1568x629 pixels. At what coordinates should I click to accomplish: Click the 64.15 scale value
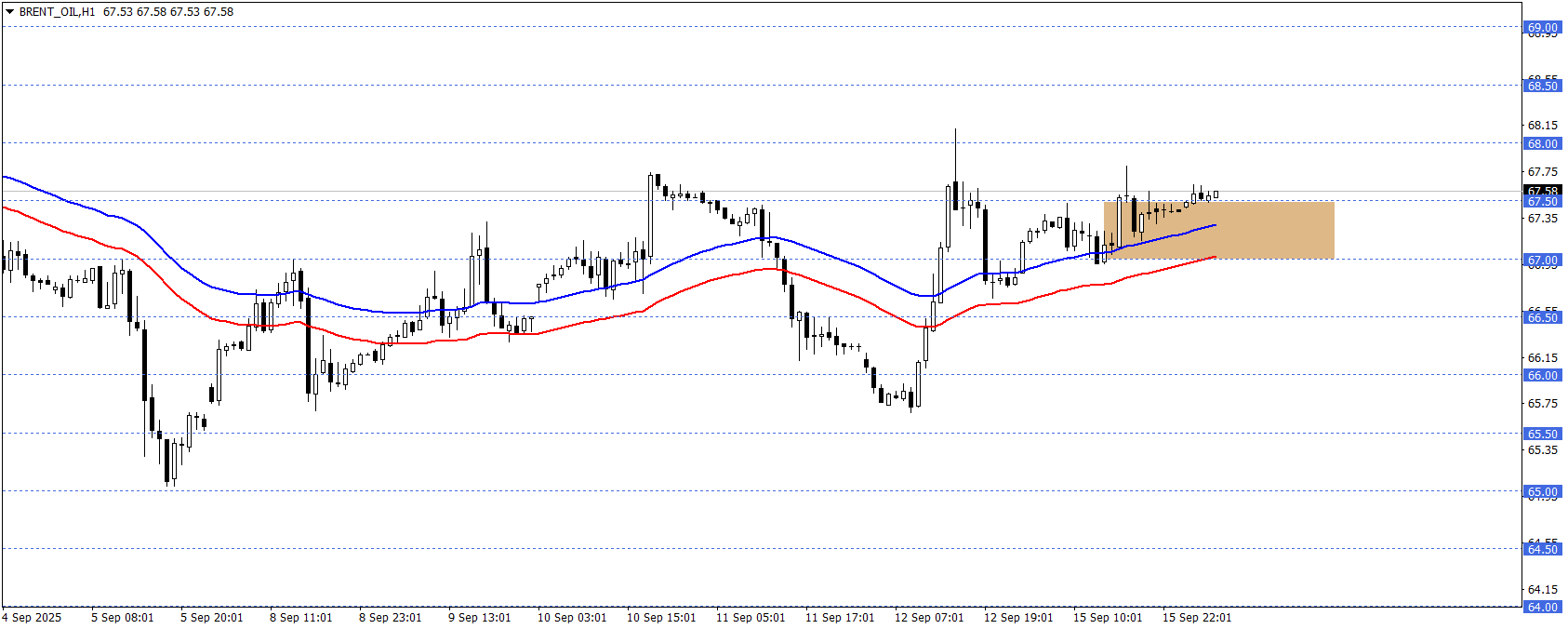click(x=1542, y=589)
